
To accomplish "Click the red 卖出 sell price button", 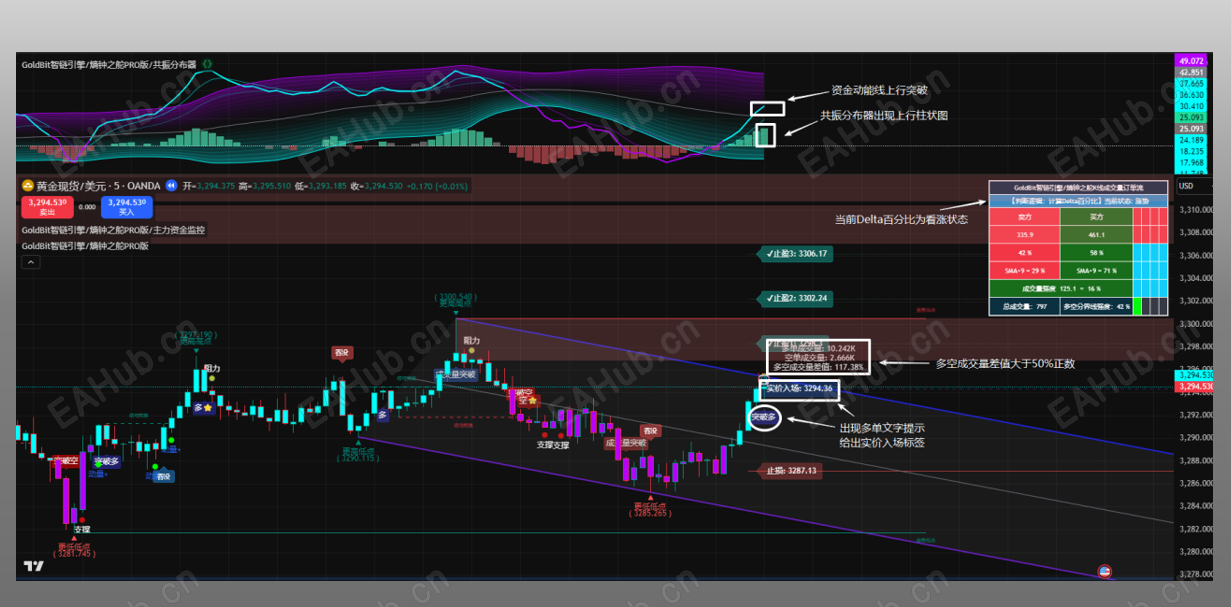I will [47, 207].
